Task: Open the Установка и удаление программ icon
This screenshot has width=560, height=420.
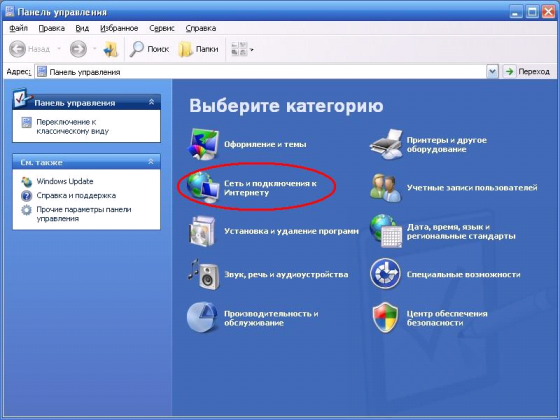Action: [x=202, y=231]
